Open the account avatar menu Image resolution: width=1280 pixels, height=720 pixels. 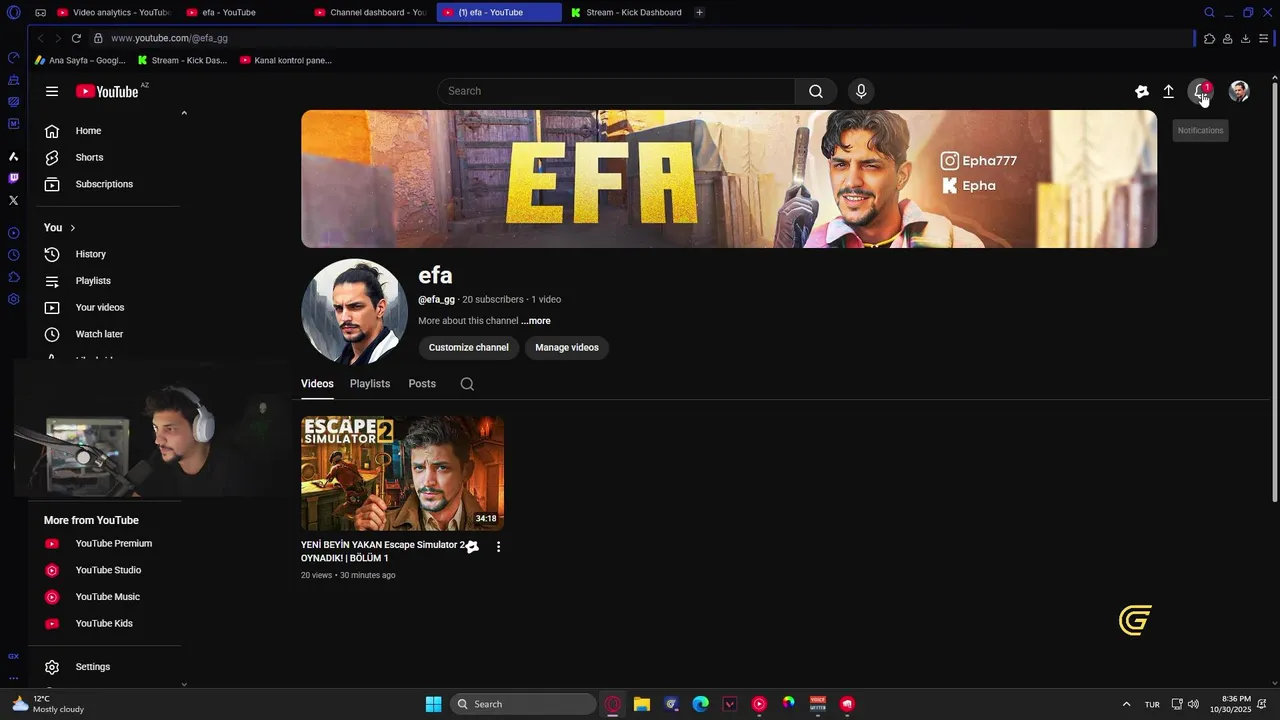coord(1239,91)
